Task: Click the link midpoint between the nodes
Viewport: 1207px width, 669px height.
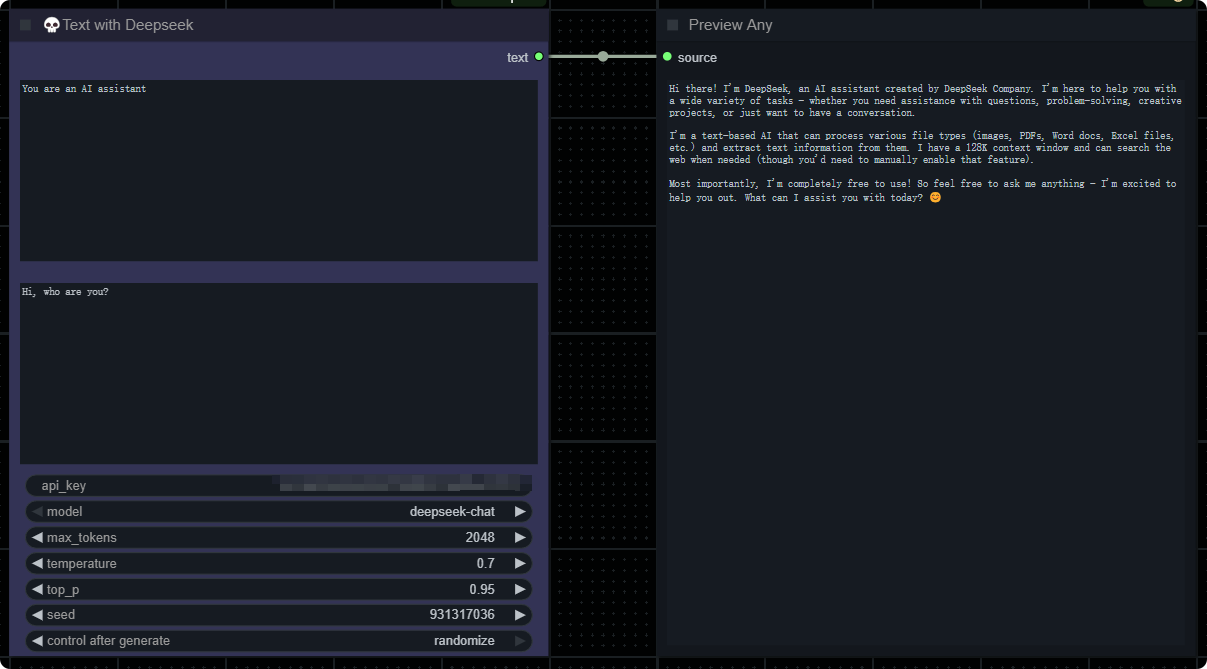Action: click(x=603, y=57)
